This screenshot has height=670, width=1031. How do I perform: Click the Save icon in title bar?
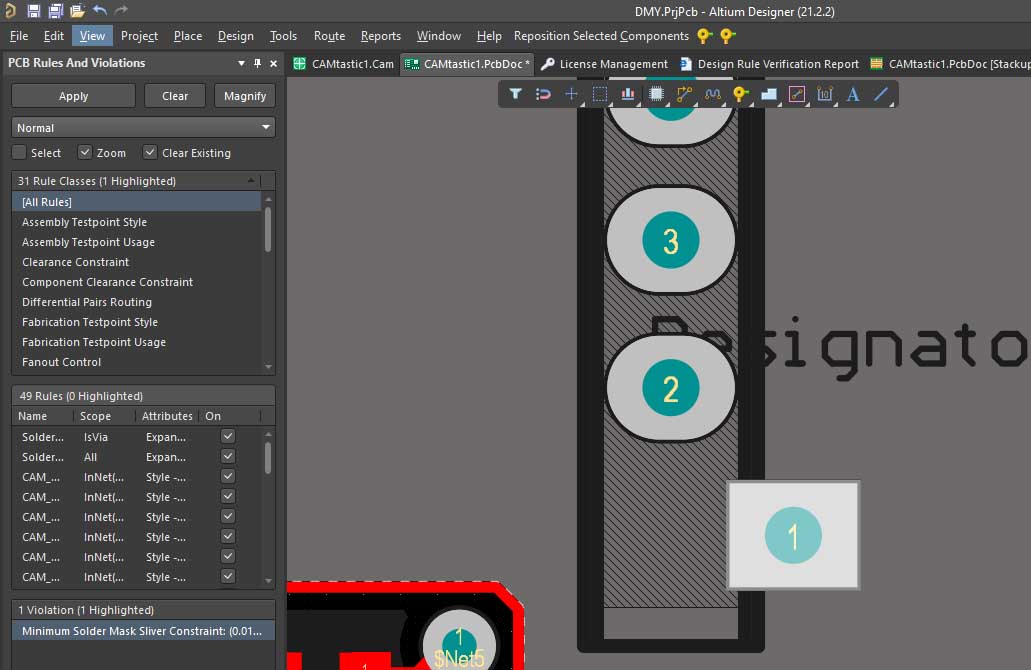coord(34,11)
